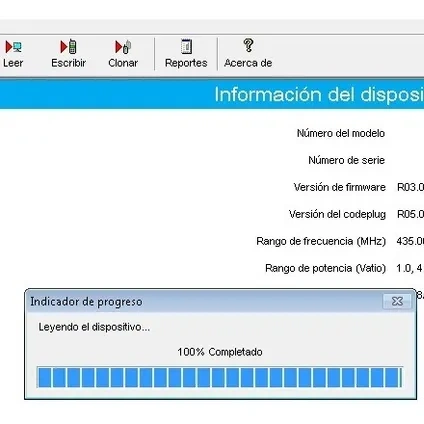Select 'Rango de frecuencia (MHz)' label
Viewport: 424px width, 424px height.
pyautogui.click(x=321, y=241)
